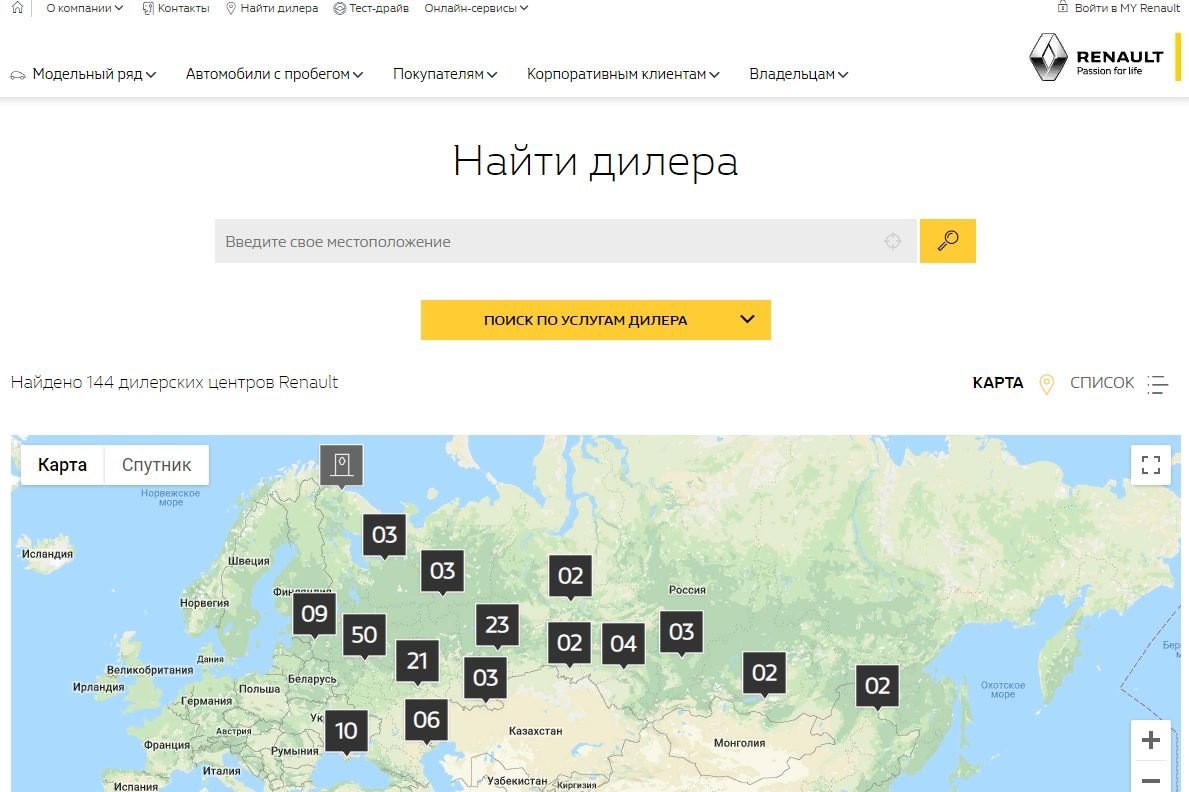
Task: Expand Владельцам menu
Action: pyautogui.click(x=798, y=74)
